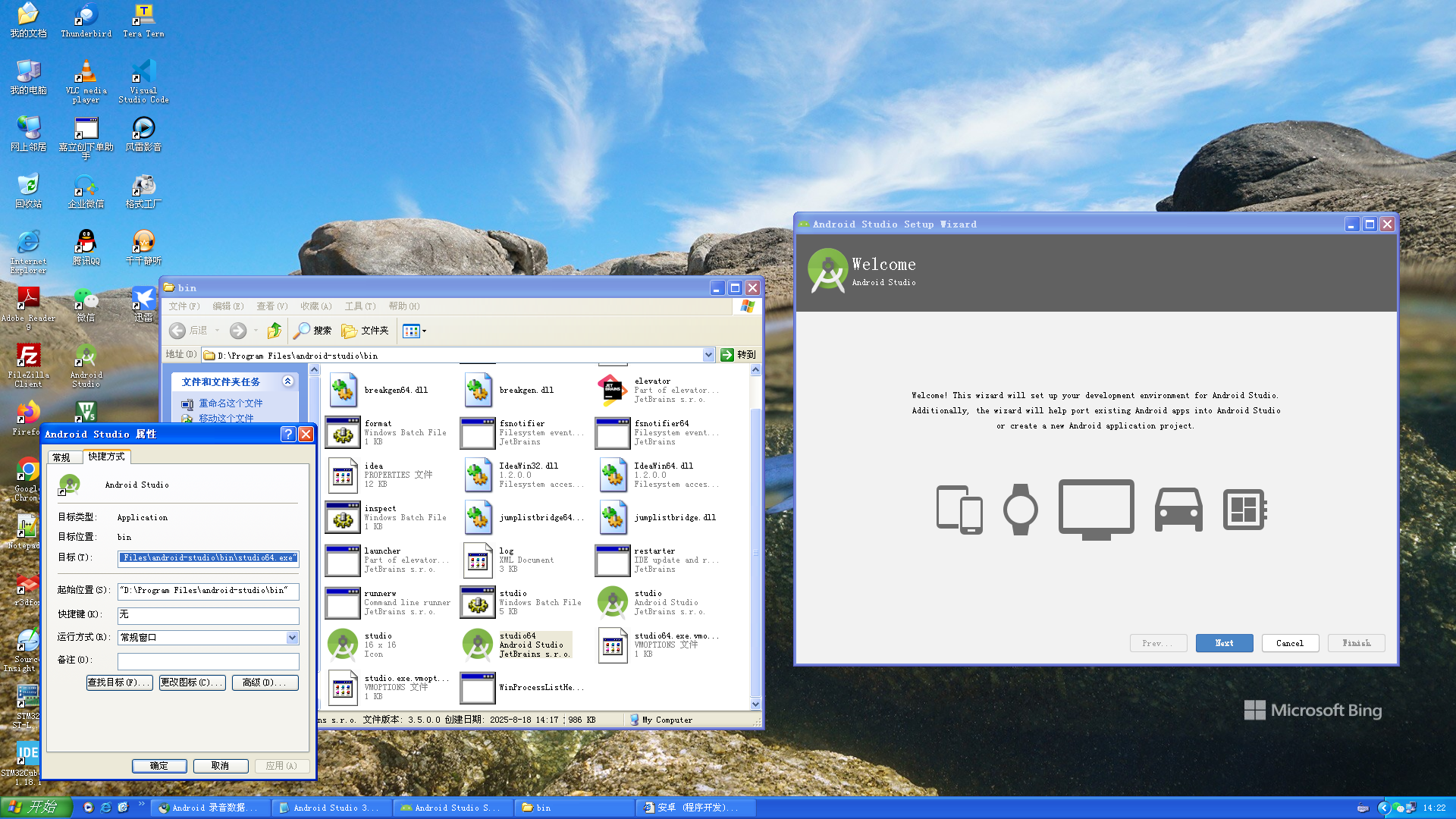Select the Tera Term desktop icon
Image resolution: width=1456 pixels, height=819 pixels.
143,20
